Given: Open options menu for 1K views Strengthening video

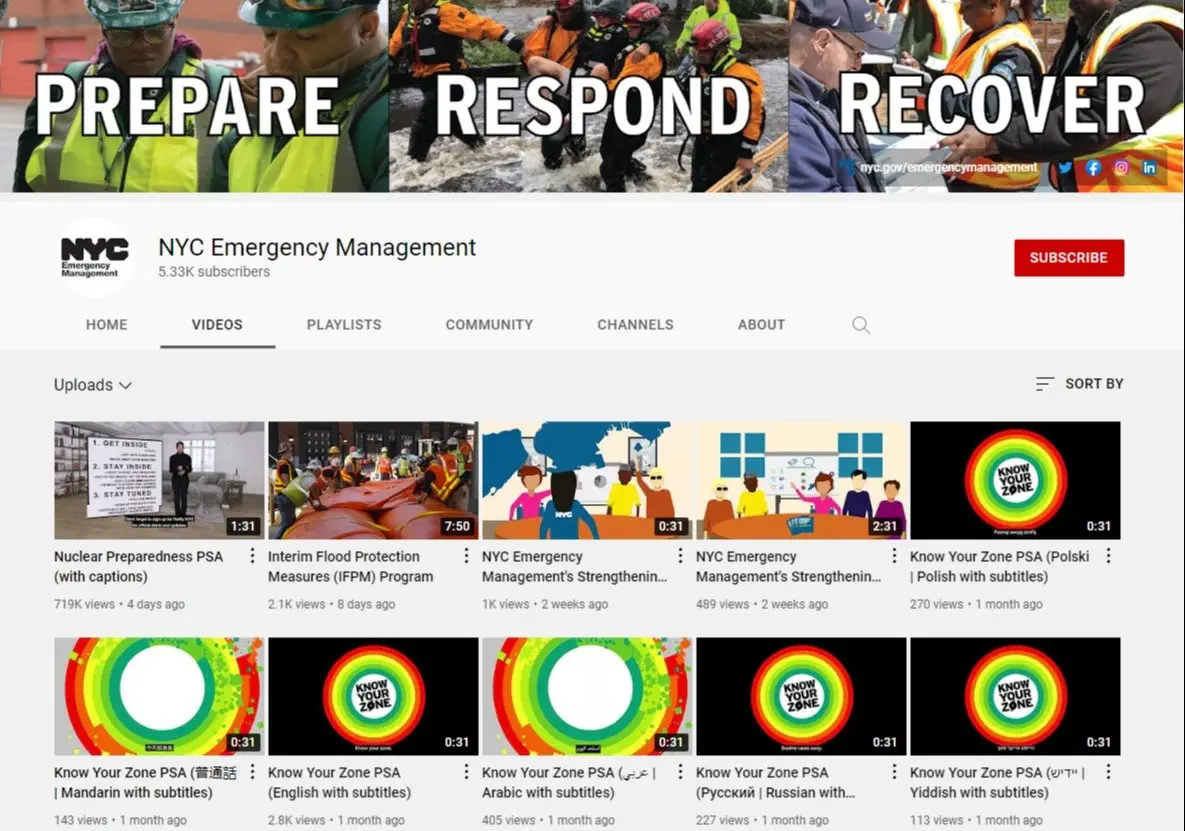Looking at the screenshot, I should pyautogui.click(x=680, y=556).
